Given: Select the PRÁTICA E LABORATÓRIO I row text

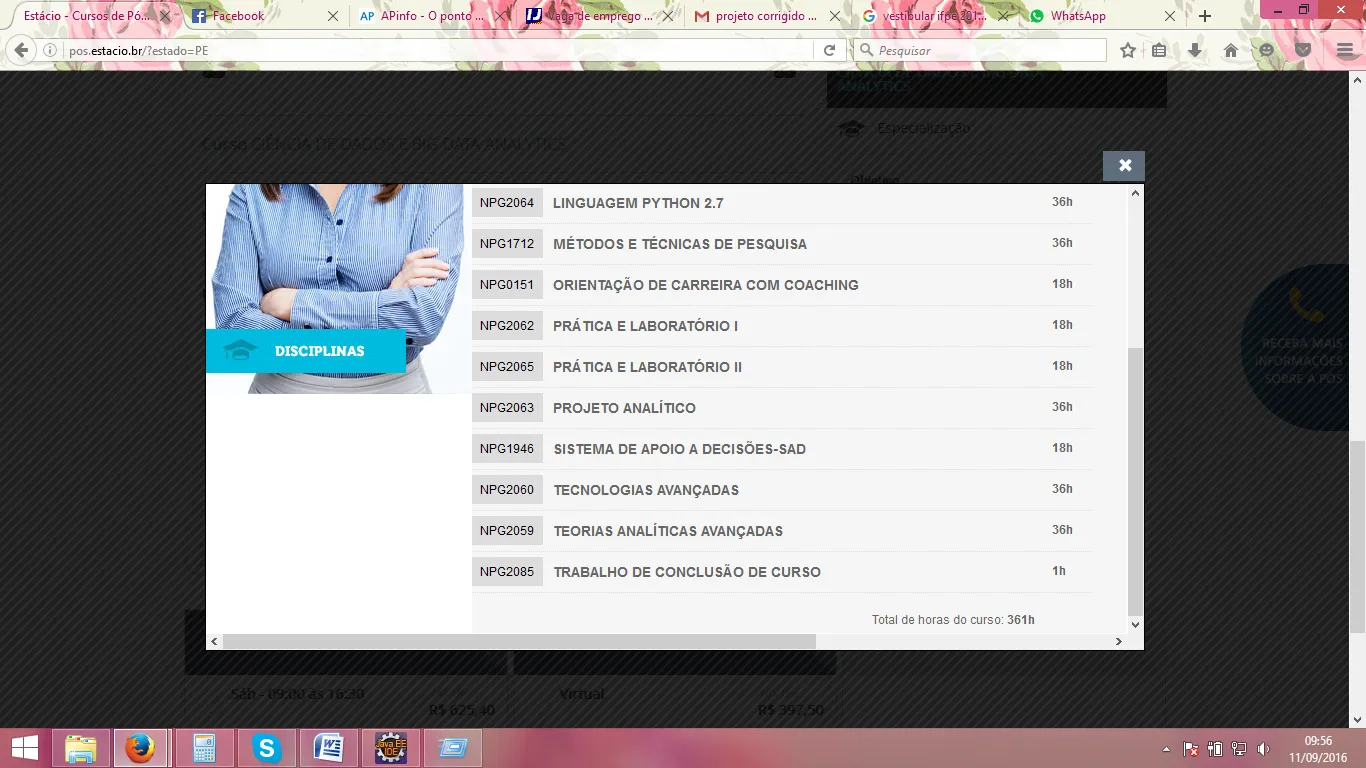Looking at the screenshot, I should coord(646,326).
